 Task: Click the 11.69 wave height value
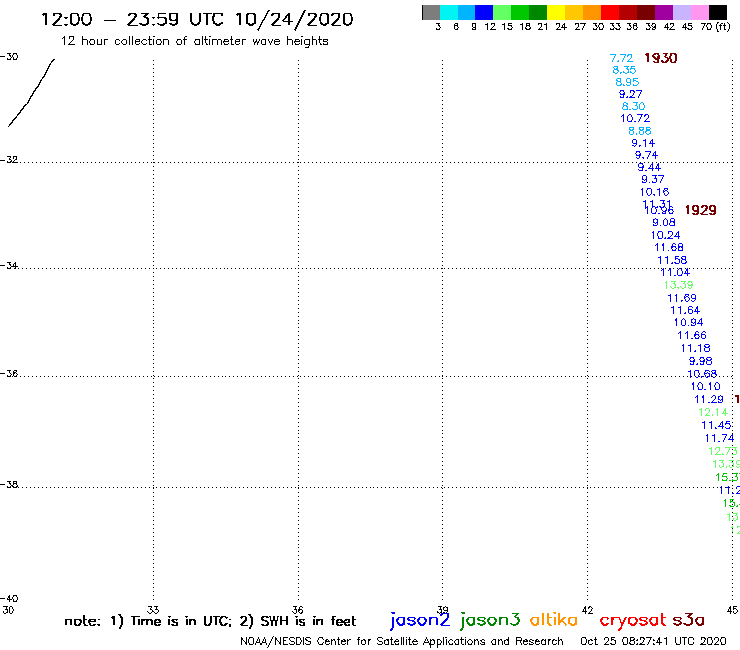[x=682, y=298]
